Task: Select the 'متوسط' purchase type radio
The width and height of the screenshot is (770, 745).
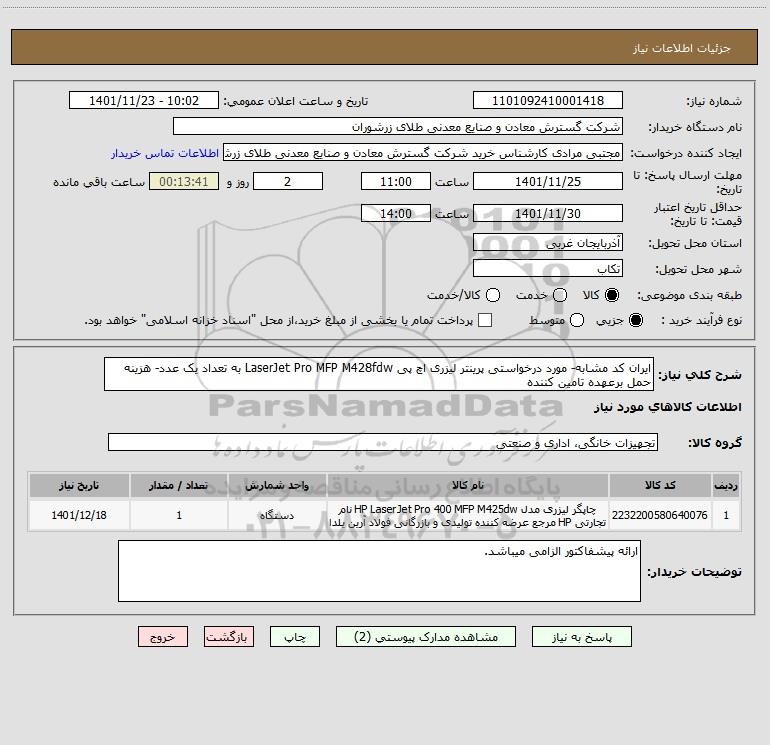Action: pos(577,320)
